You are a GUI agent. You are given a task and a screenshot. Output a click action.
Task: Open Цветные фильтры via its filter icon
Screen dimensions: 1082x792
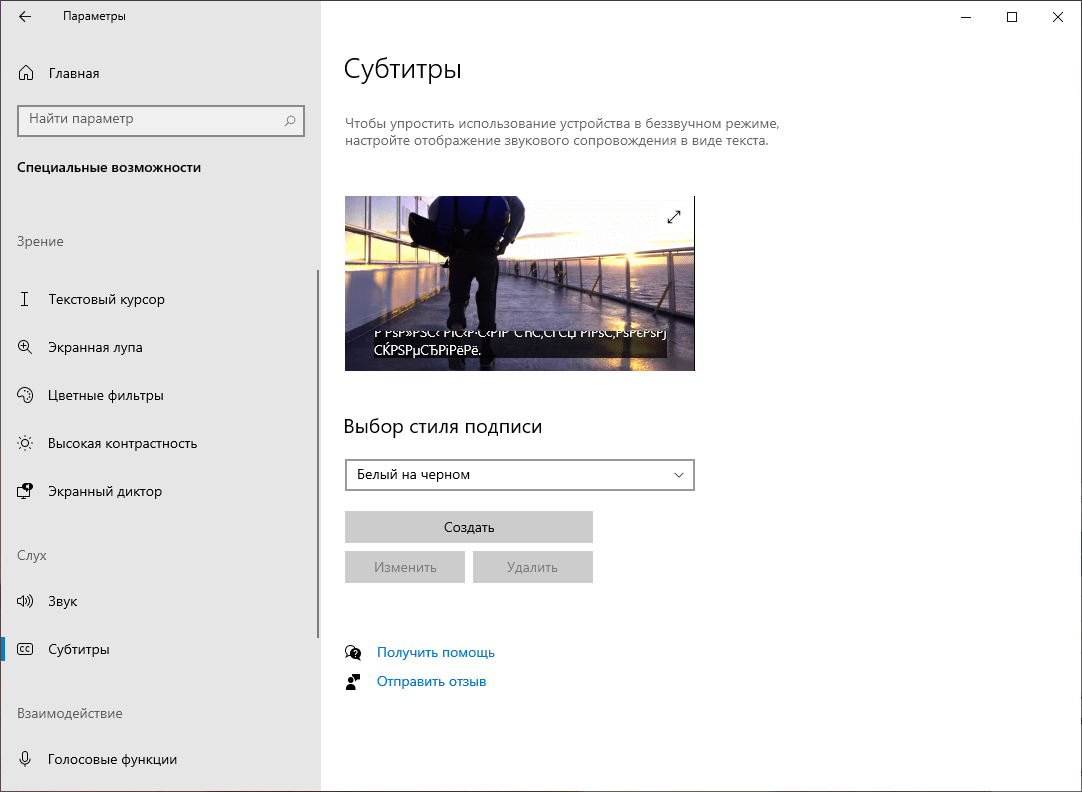pos(24,395)
